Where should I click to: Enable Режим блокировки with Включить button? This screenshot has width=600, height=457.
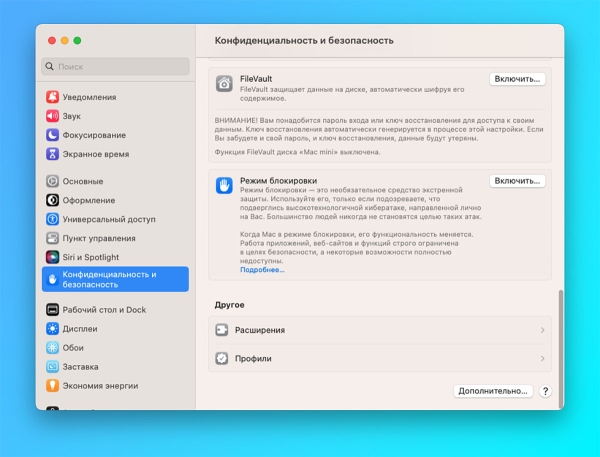pyautogui.click(x=517, y=181)
